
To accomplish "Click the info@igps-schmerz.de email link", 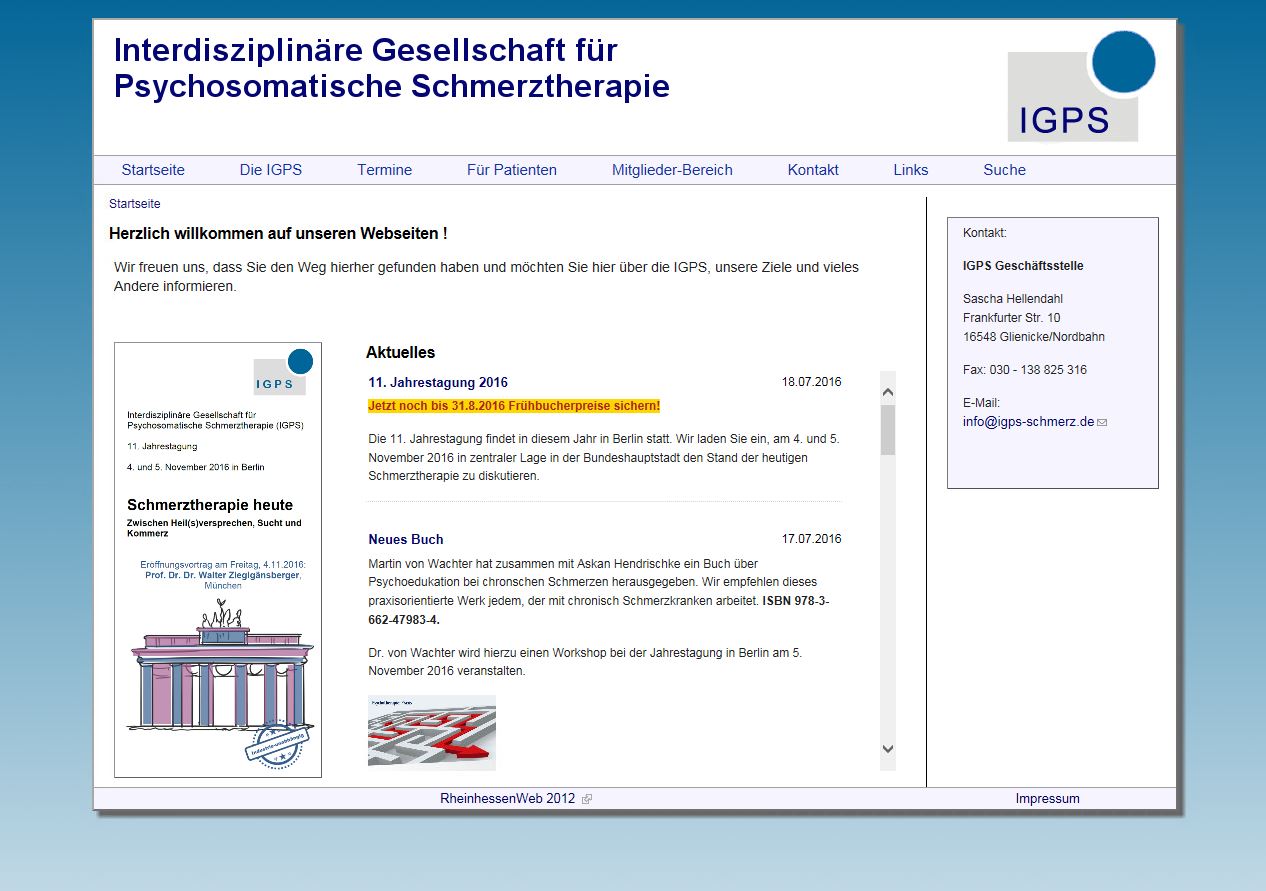I will 1028,422.
